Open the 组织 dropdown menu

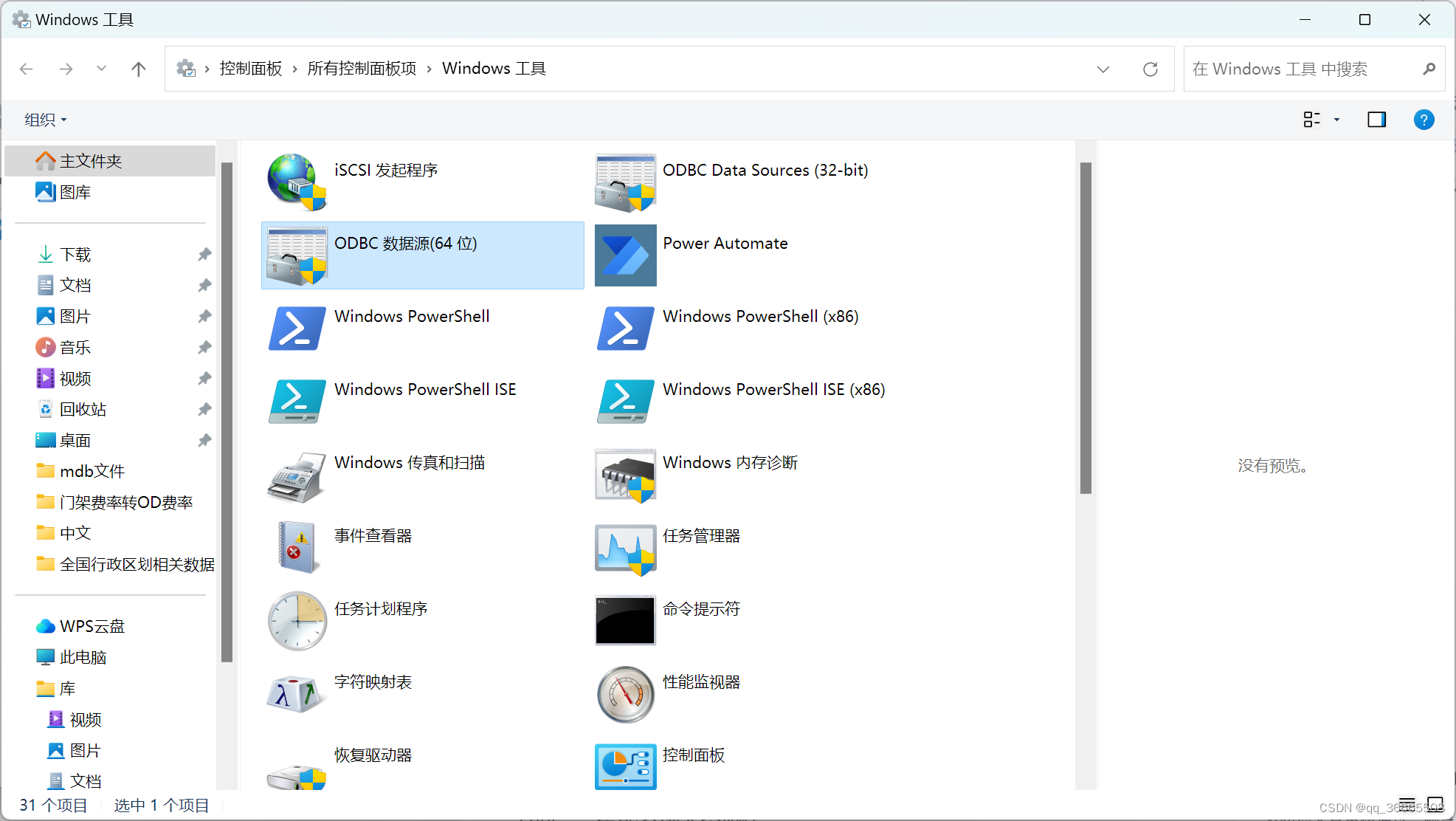pos(44,119)
